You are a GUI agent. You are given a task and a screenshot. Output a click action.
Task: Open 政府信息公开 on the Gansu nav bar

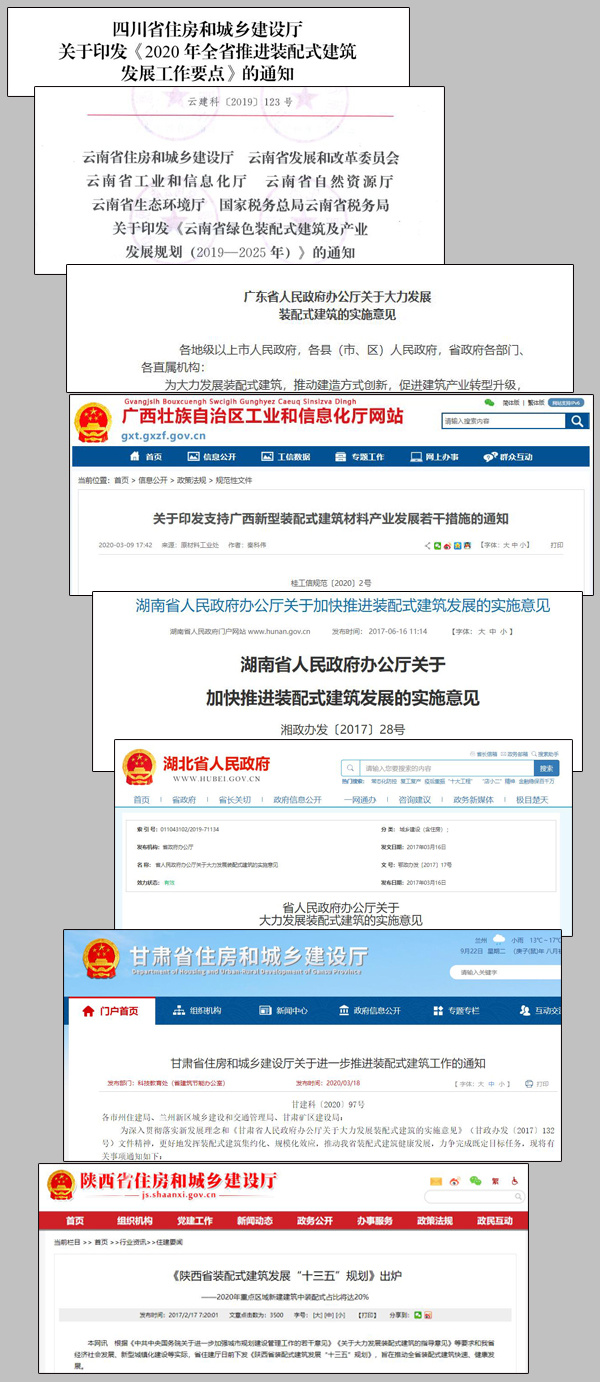[377, 1011]
